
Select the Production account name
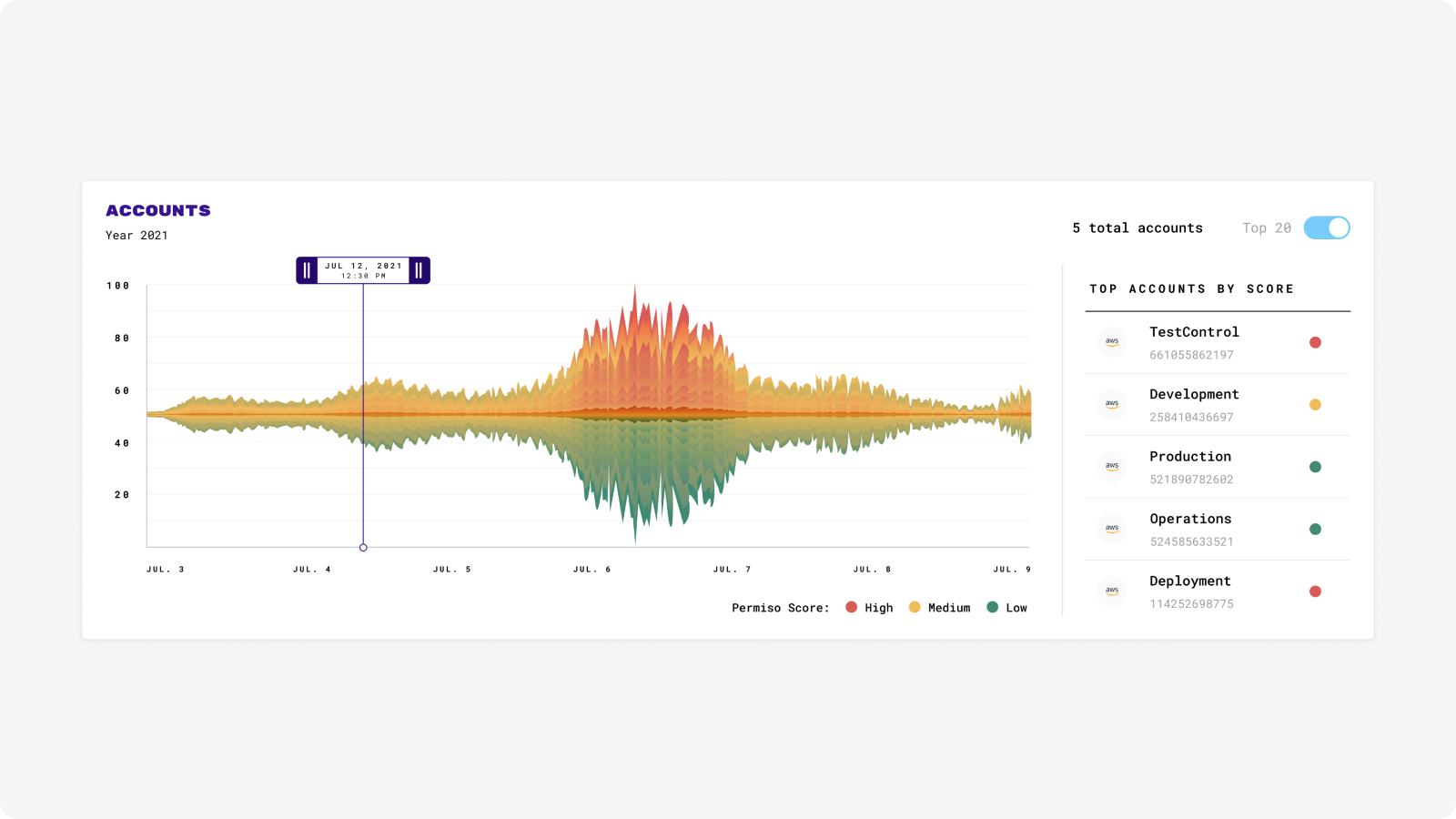coord(1189,457)
